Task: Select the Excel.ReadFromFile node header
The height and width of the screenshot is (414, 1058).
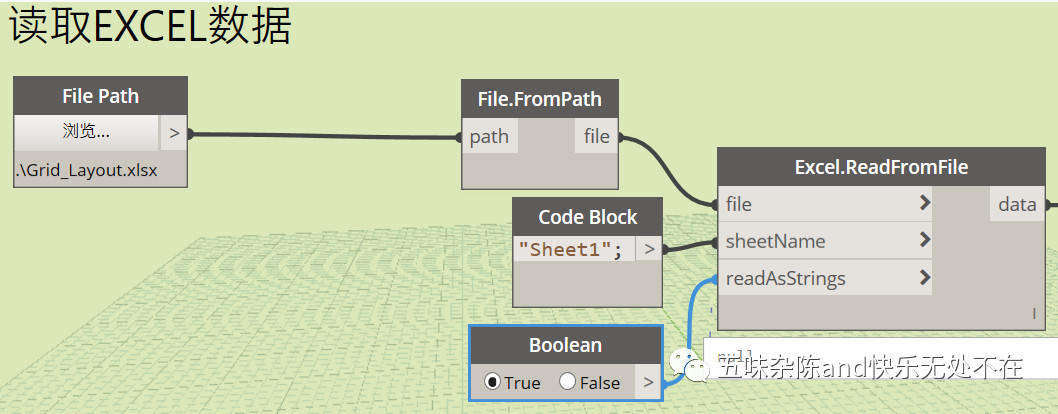Action: [881, 167]
